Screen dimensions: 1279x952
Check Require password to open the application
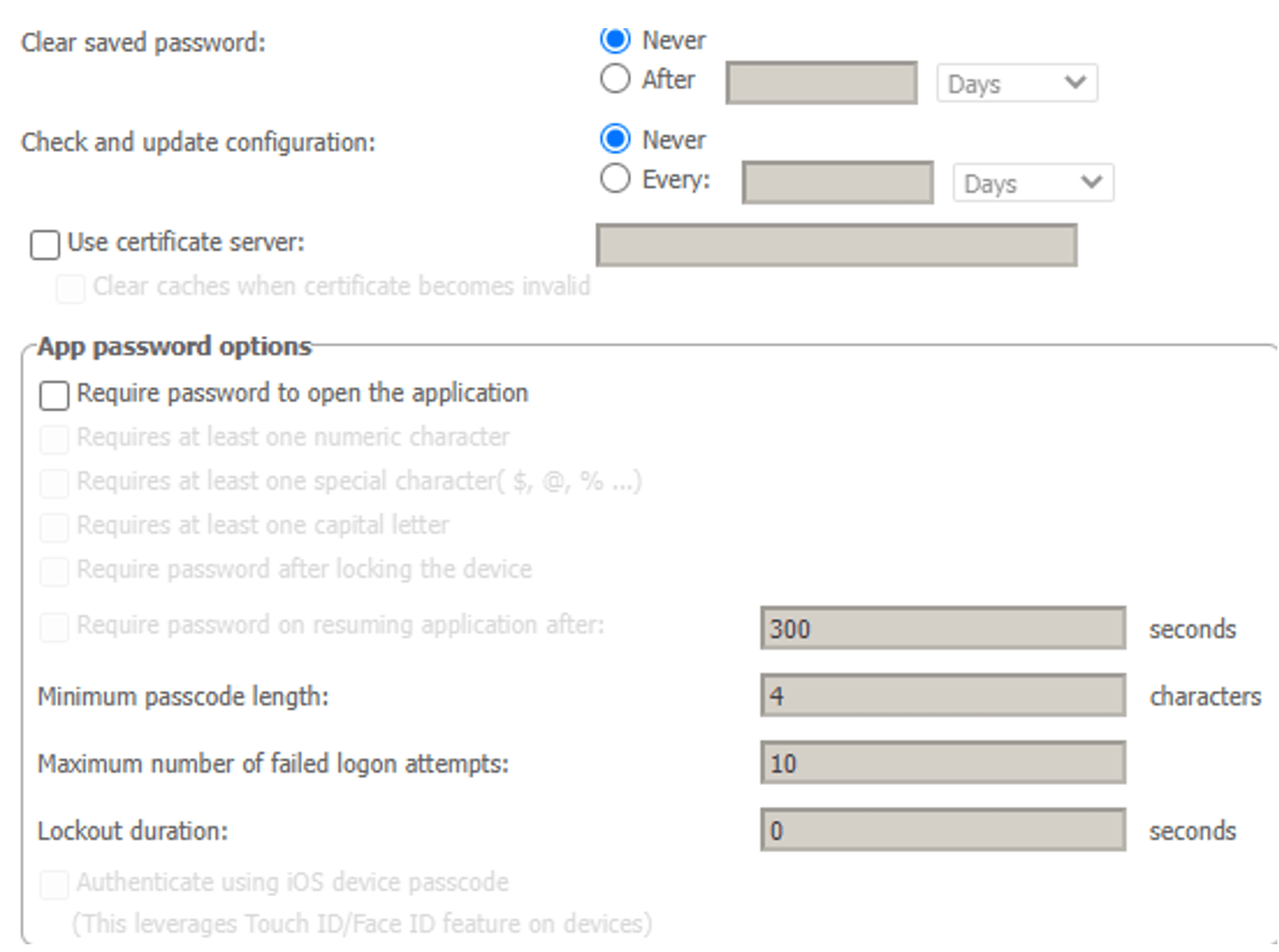pyautogui.click(x=54, y=395)
